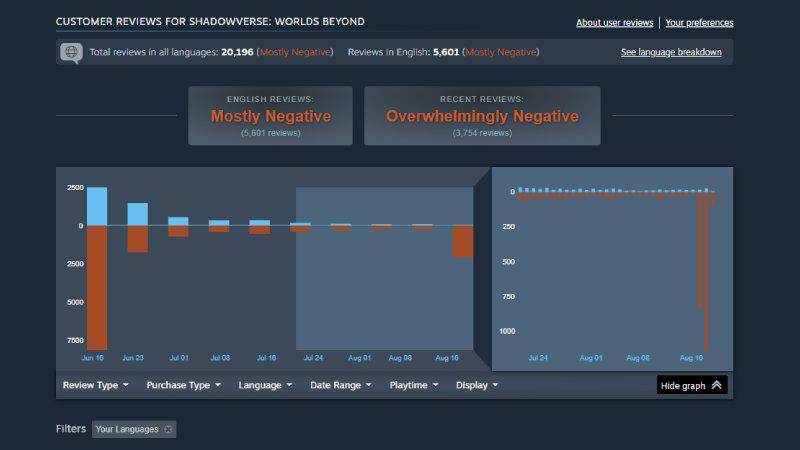Click the Jun 16 negative orange bar

(97, 287)
